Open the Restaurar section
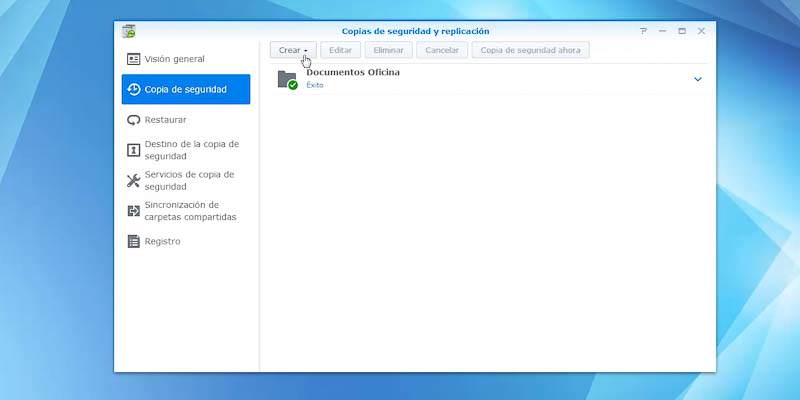Viewport: 800px width, 400px height. click(x=186, y=120)
